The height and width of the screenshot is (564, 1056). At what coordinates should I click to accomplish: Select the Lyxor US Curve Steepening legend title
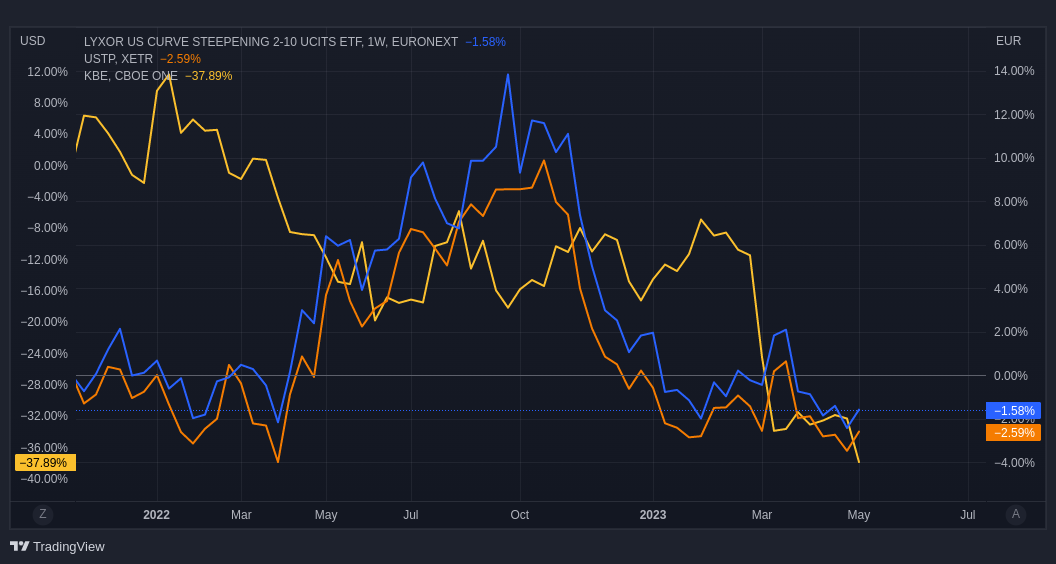click(x=270, y=42)
